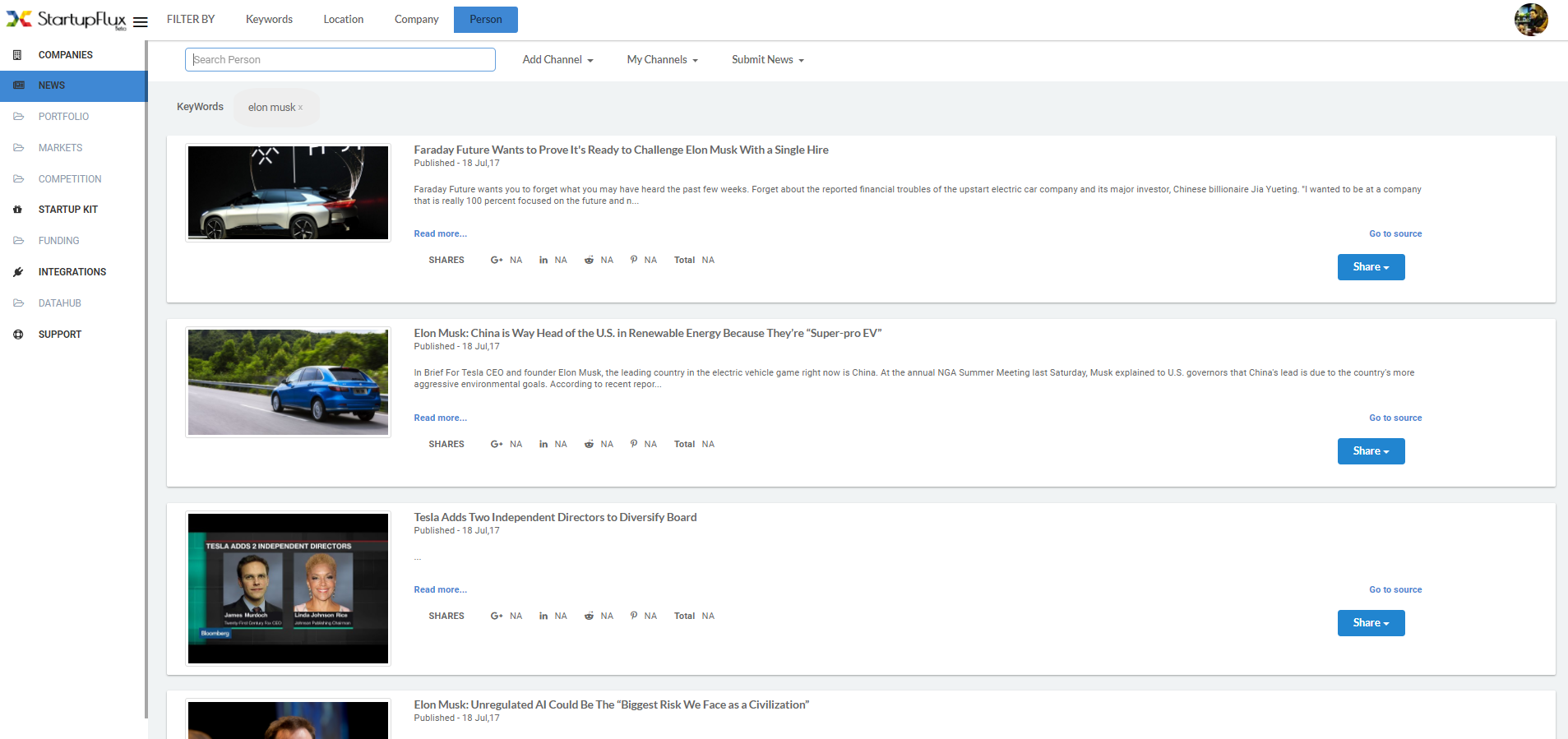Screen dimensions: 1568x739
Task: Click the Competition folder icon
Action: [18, 179]
